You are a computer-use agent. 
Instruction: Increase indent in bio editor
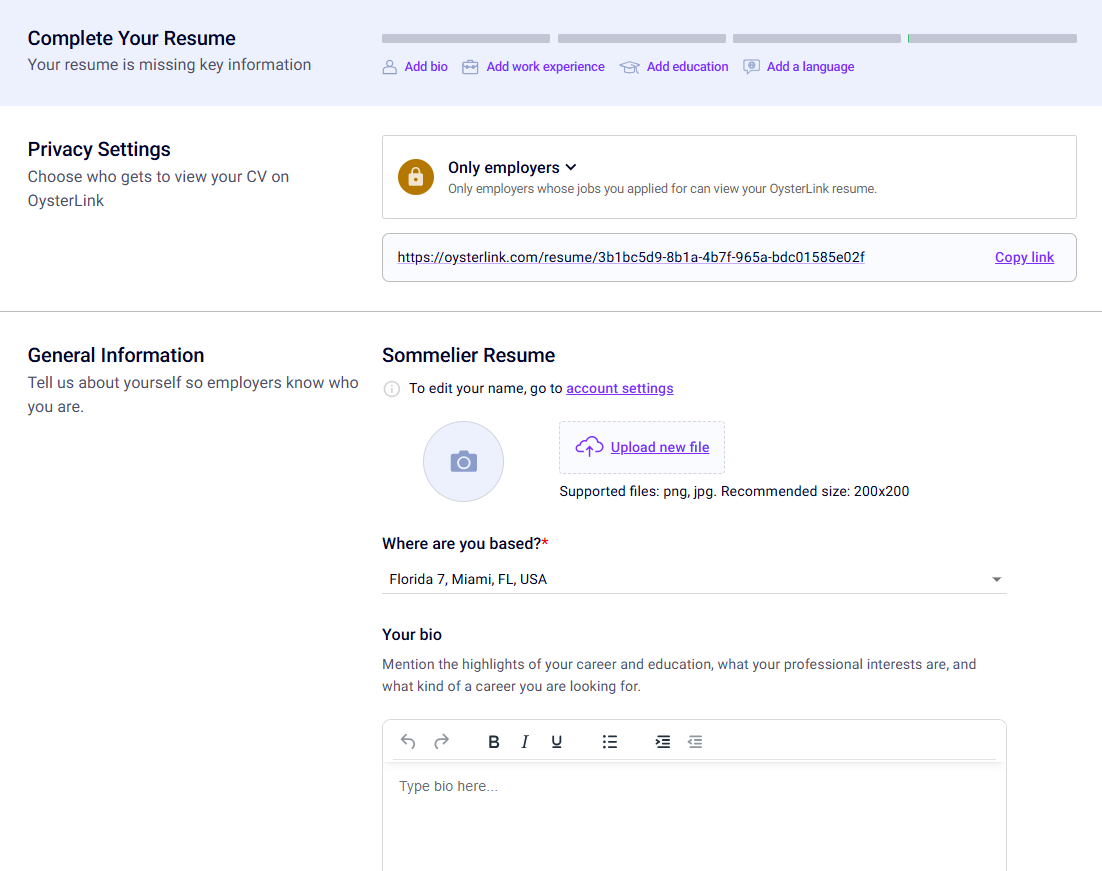(x=662, y=742)
